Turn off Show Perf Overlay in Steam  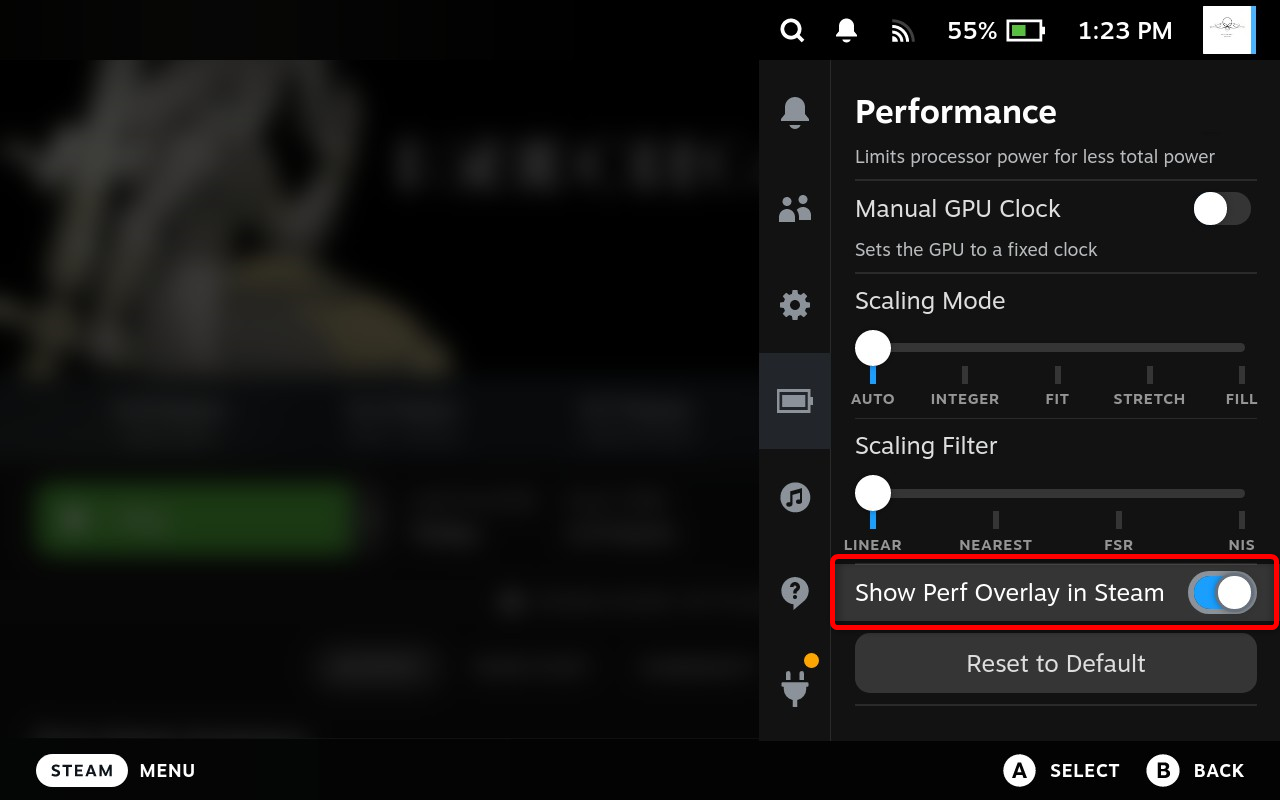pyautogui.click(x=1222, y=593)
